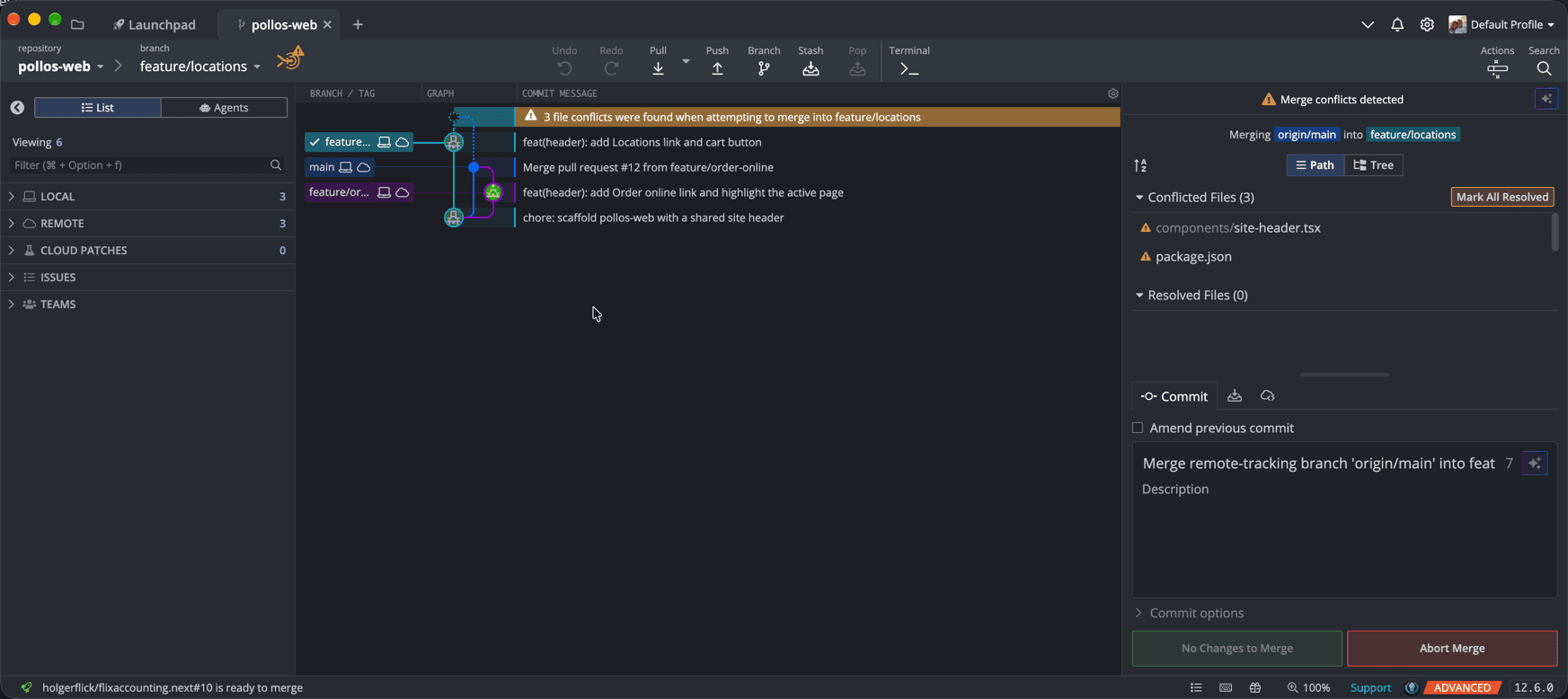Screen dimensions: 1568x699
Task: Click Mark All Resolved
Action: tap(1502, 197)
